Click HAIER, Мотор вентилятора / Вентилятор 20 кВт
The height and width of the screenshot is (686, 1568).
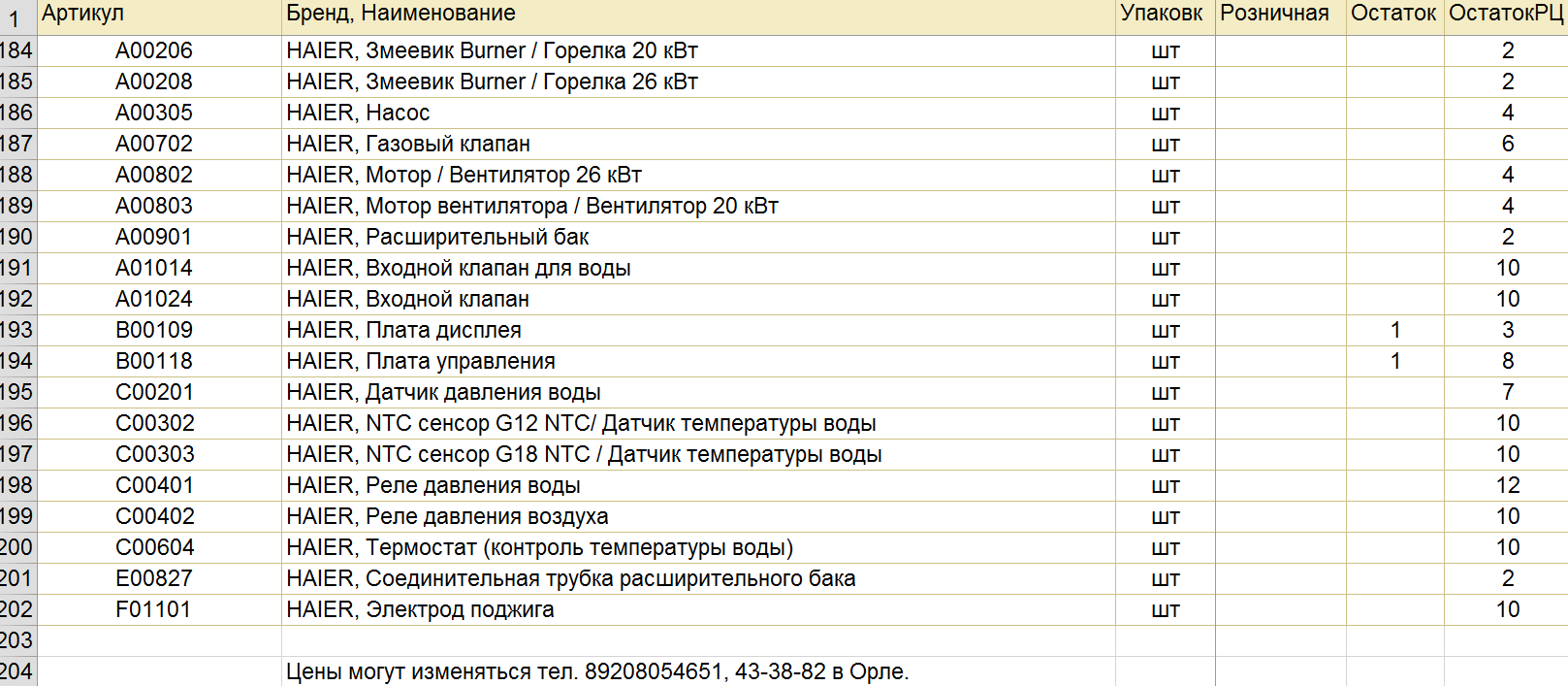click(x=698, y=207)
